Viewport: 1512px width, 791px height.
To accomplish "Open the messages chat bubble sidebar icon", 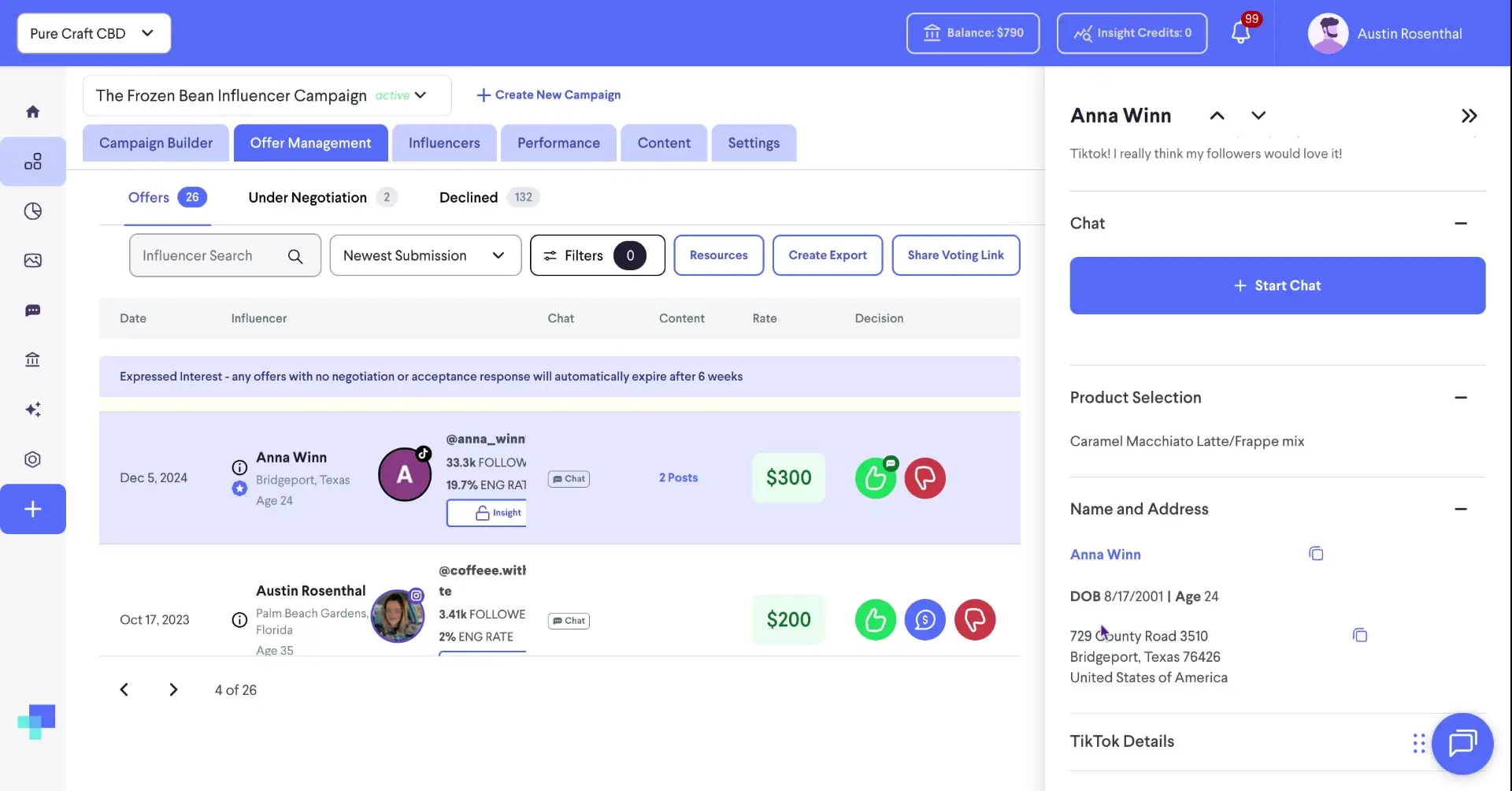I will 33,310.
